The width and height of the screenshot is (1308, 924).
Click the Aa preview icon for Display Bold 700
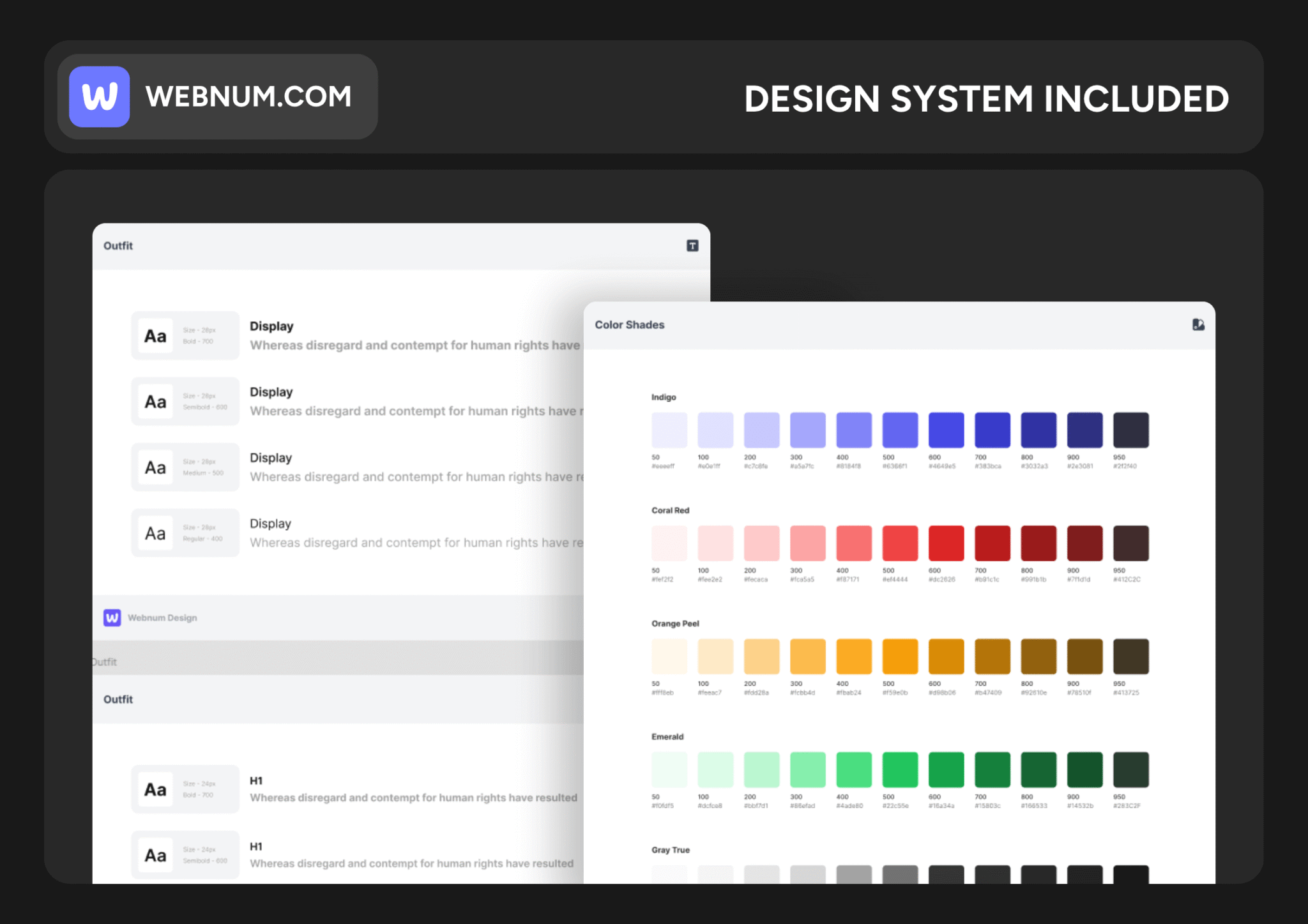click(x=155, y=335)
